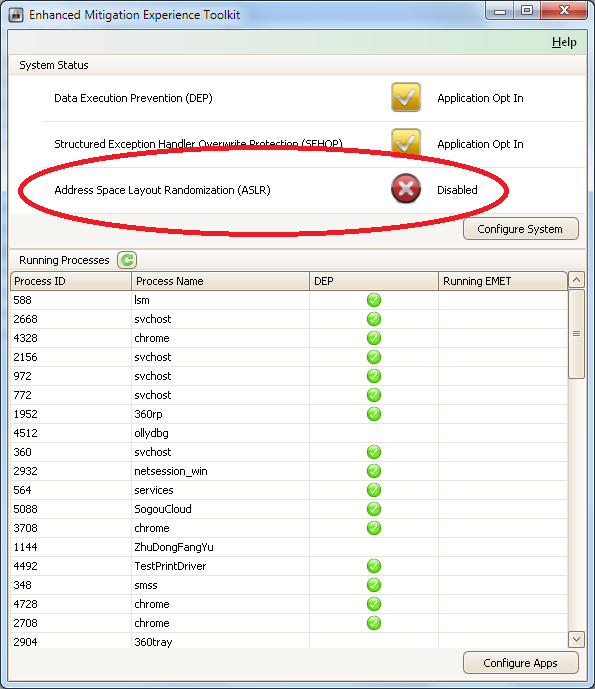Click DEP green check for process 2156
Image resolution: width=595 pixels, height=689 pixels.
[374, 357]
